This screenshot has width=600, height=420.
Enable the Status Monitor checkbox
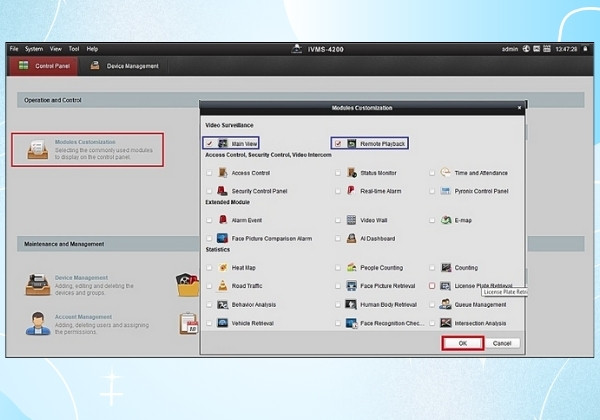338,173
